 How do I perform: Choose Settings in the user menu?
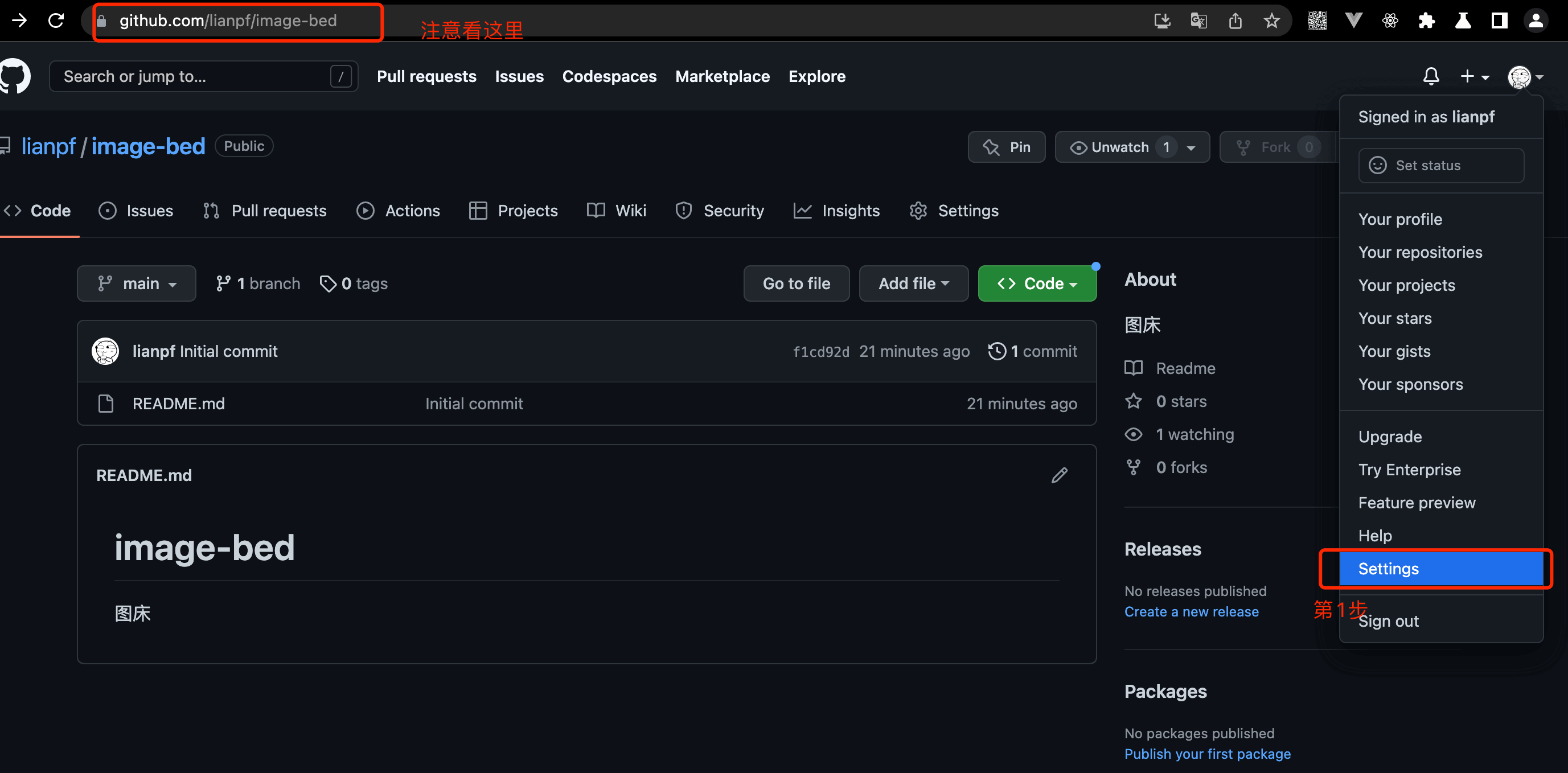1442,569
